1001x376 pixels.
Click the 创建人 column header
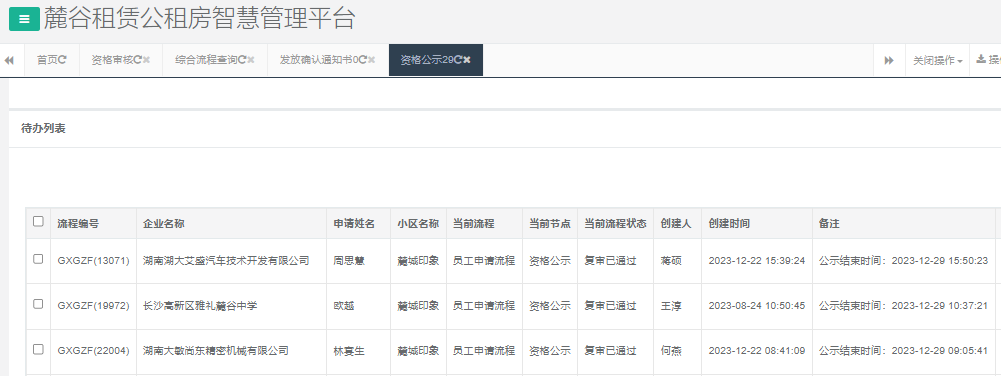(676, 224)
